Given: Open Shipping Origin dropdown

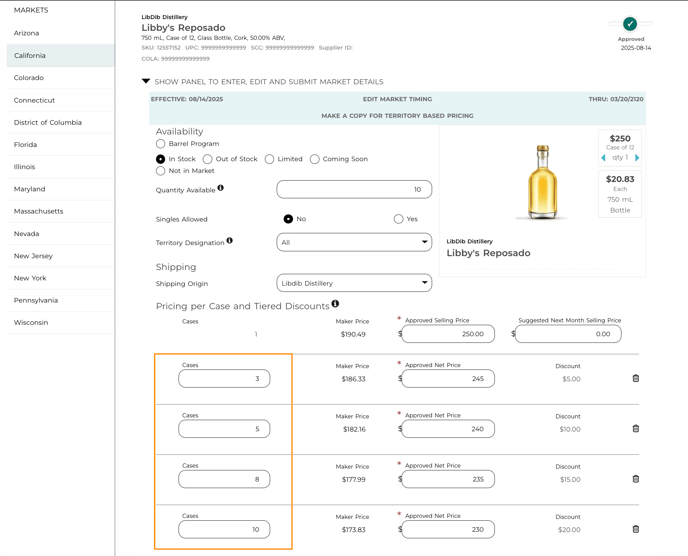Looking at the screenshot, I should tap(354, 283).
